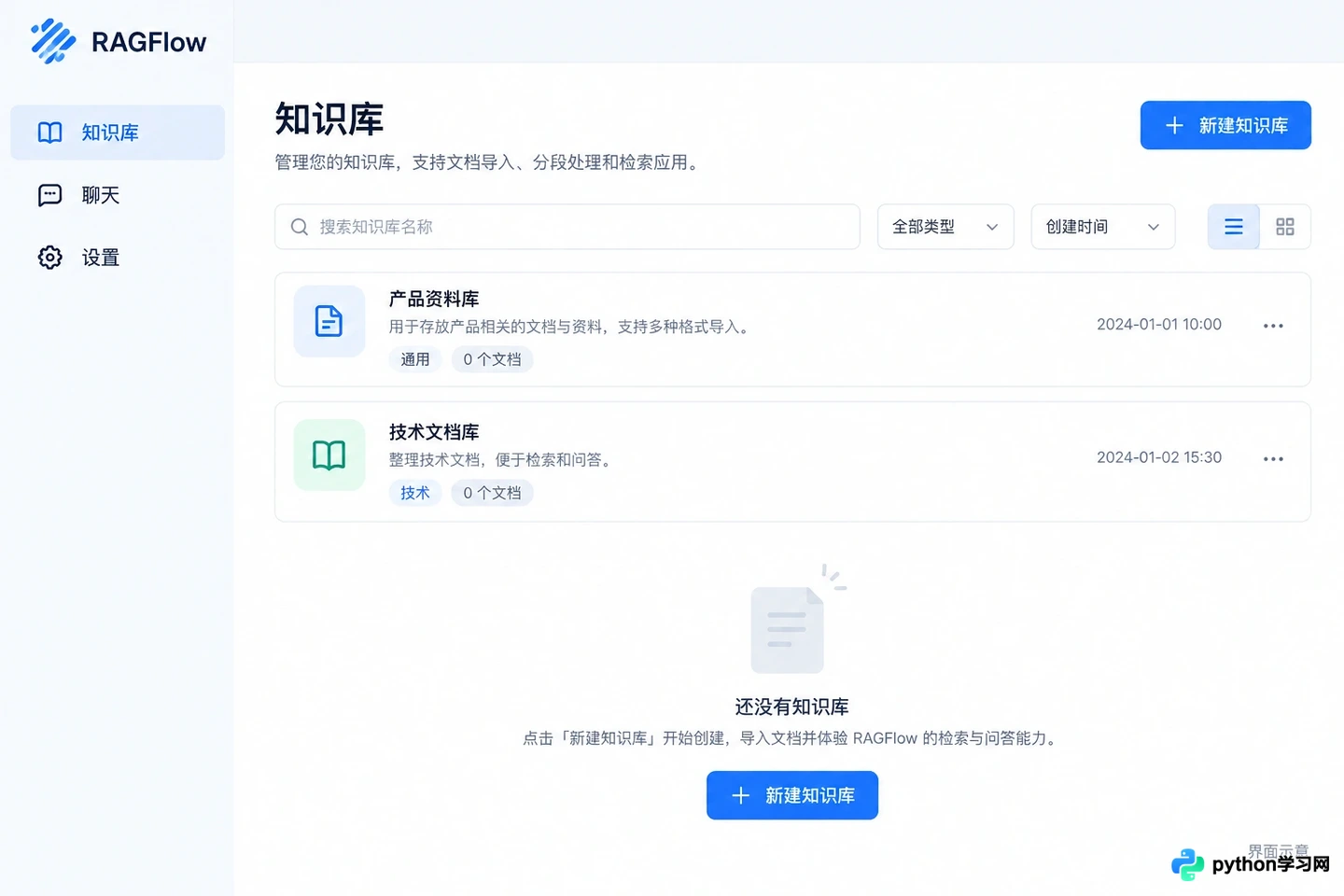This screenshot has height=896, width=1344.
Task: Click the RAGFlow logo icon
Action: (x=53, y=41)
